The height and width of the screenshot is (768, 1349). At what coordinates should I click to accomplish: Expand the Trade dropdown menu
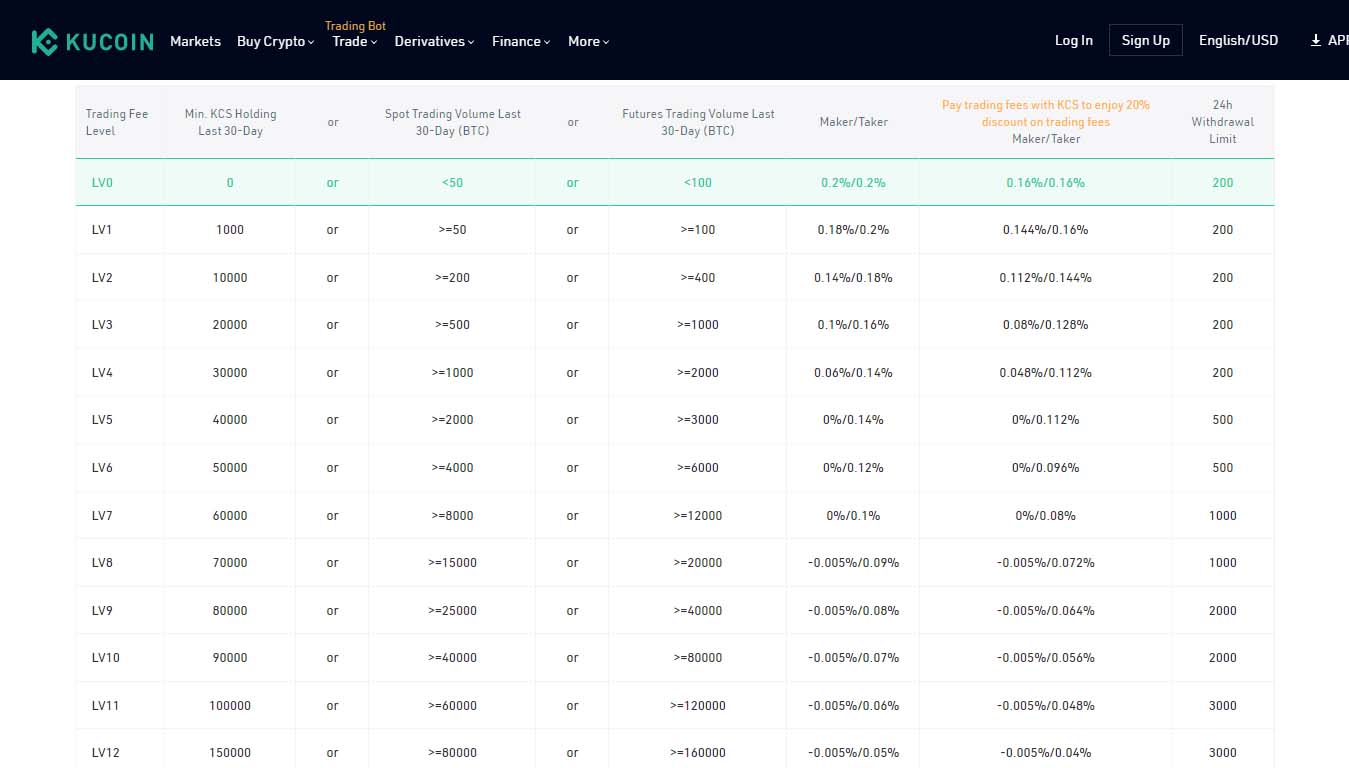coord(354,41)
